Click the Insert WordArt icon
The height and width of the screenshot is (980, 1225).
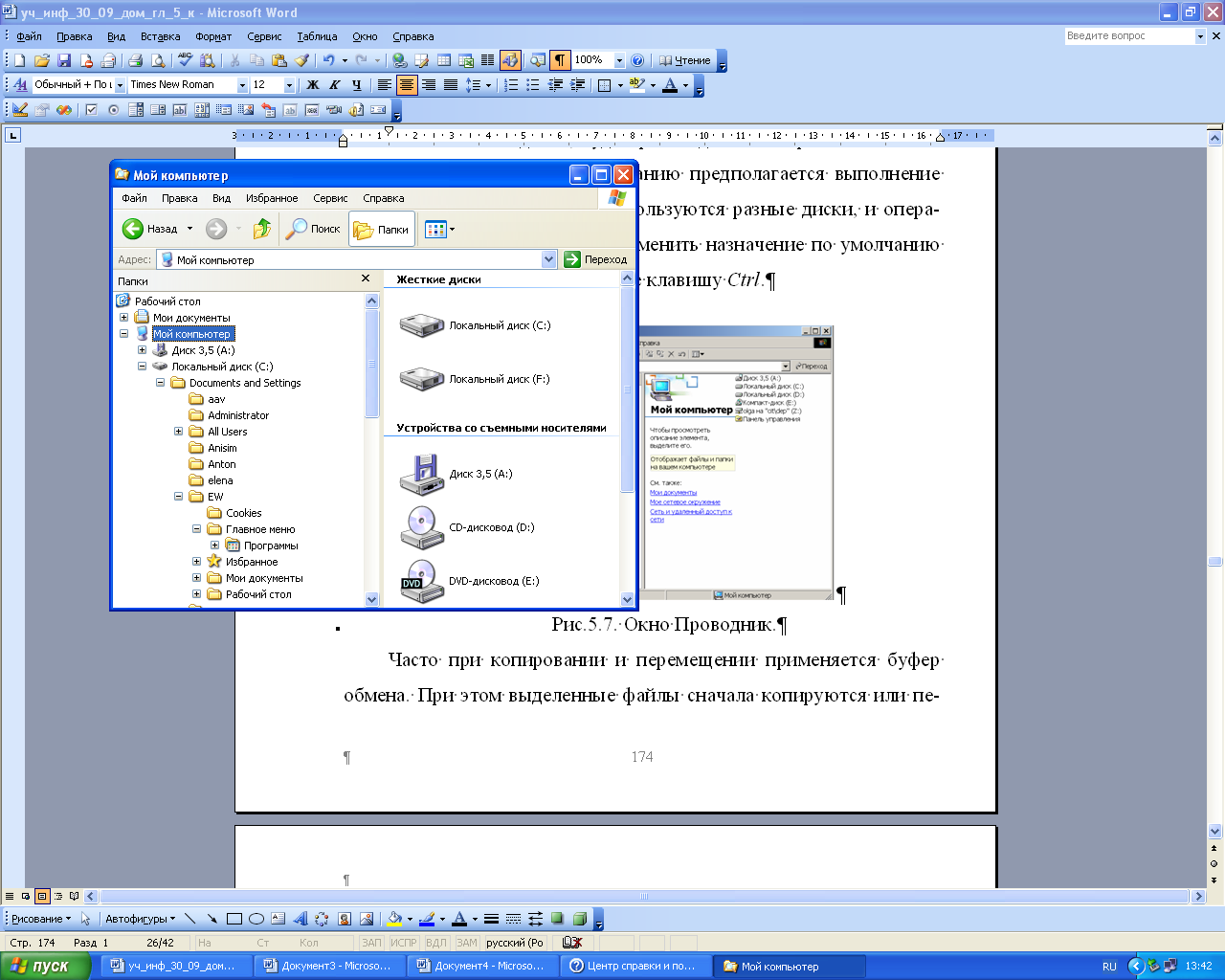301,919
